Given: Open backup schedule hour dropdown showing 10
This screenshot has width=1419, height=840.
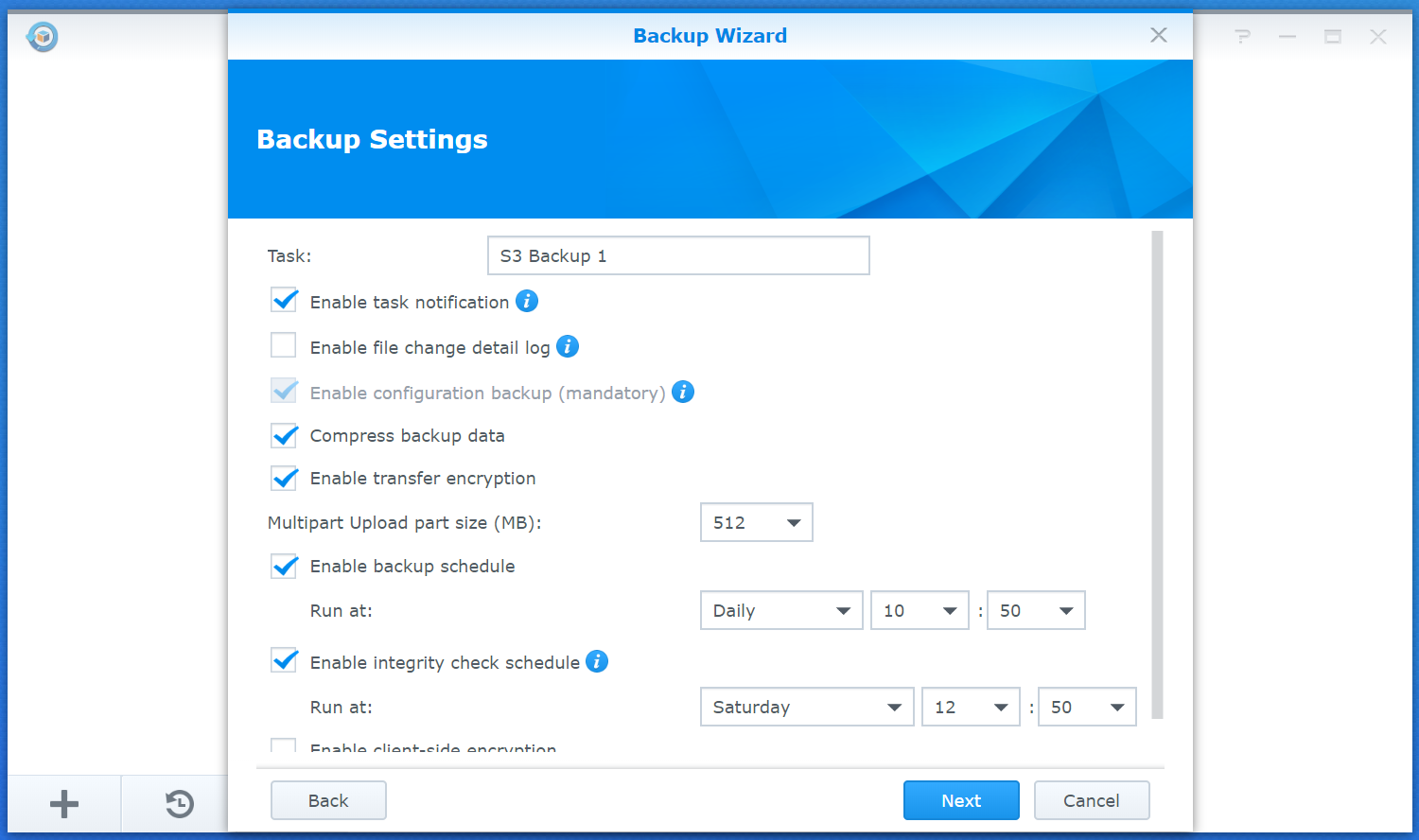Looking at the screenshot, I should (x=920, y=610).
